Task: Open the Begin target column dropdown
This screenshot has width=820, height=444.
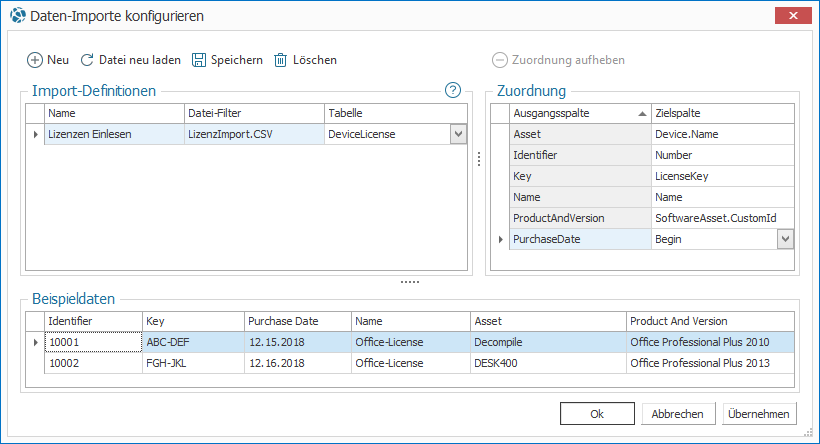Action: click(x=785, y=239)
